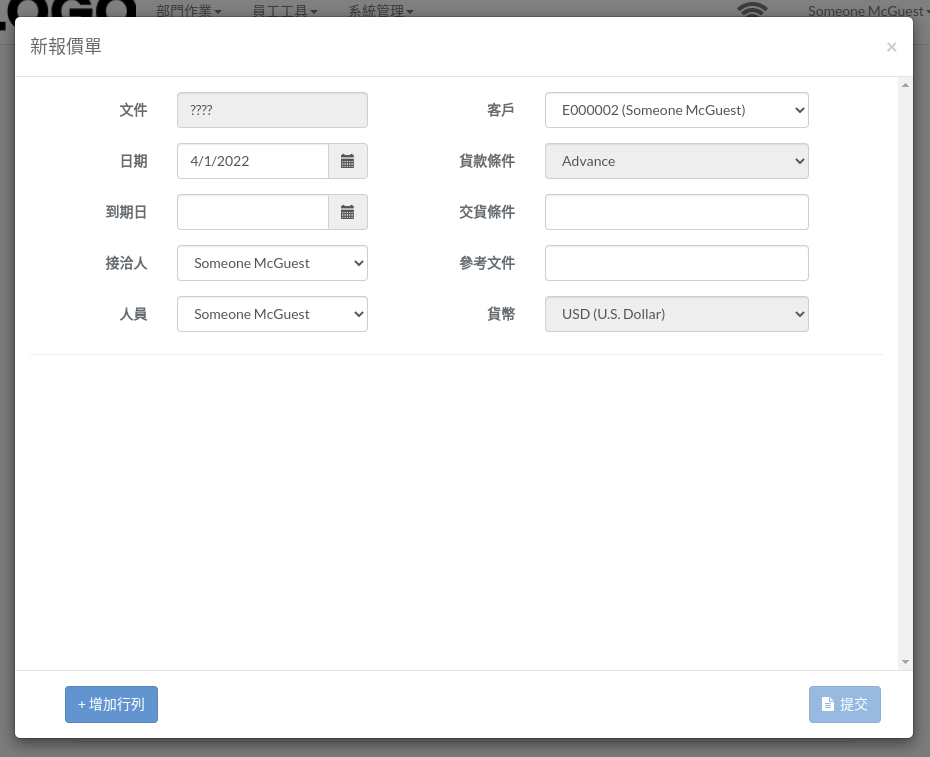Open the 人員 dropdown
Image resolution: width=930 pixels, height=757 pixels.
pos(272,314)
